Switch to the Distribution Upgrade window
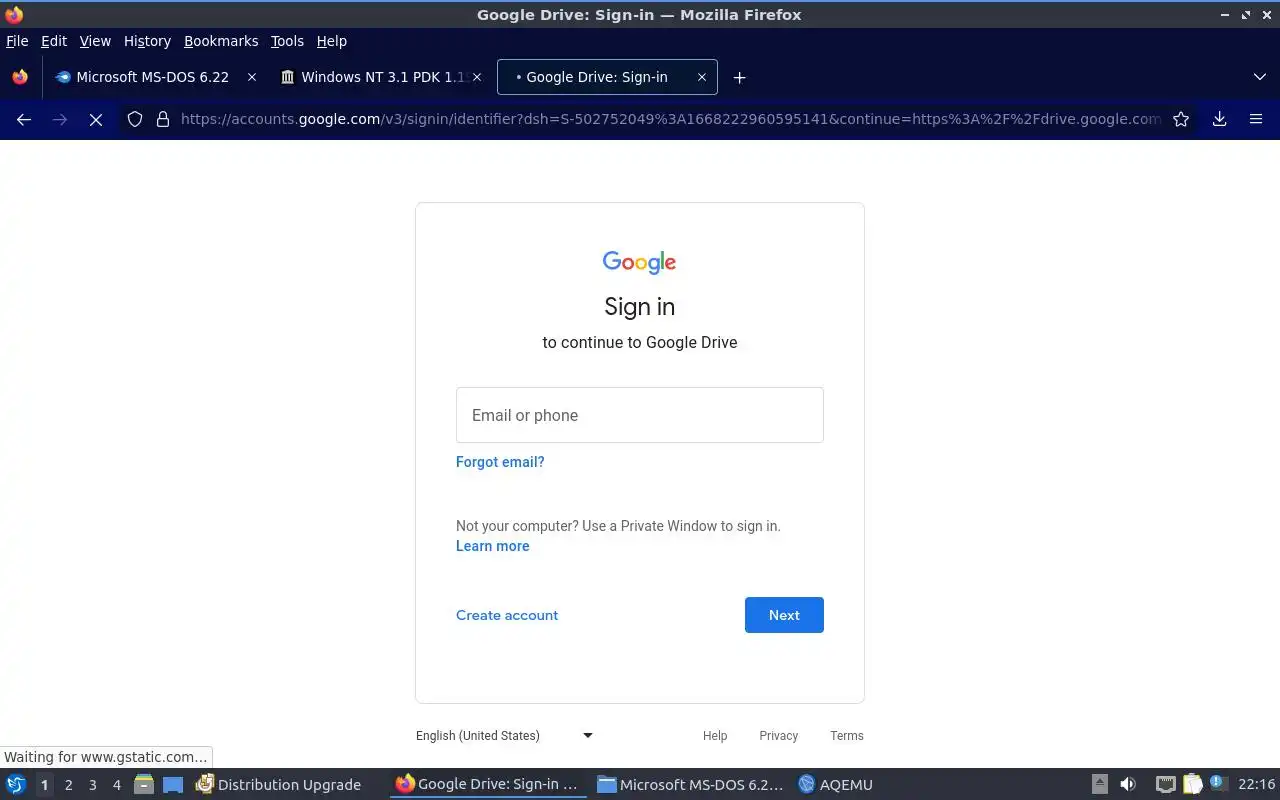The width and height of the screenshot is (1280, 800). pos(278,785)
